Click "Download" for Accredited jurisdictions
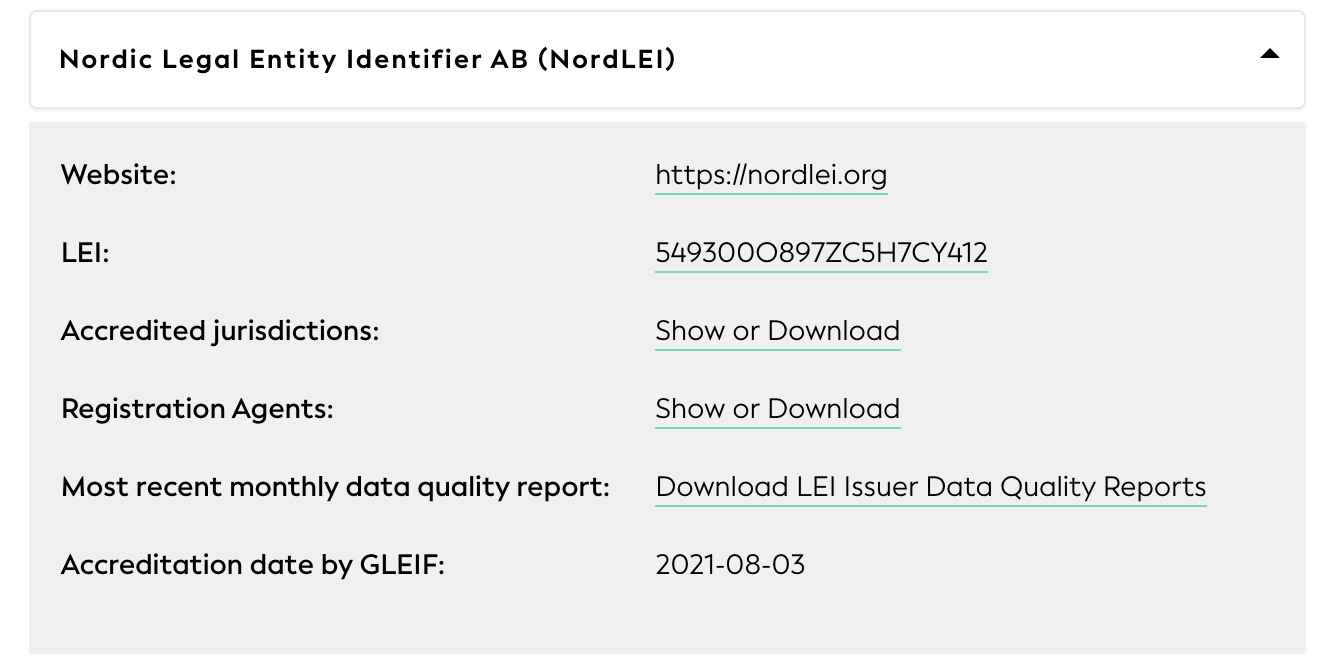 [x=834, y=331]
